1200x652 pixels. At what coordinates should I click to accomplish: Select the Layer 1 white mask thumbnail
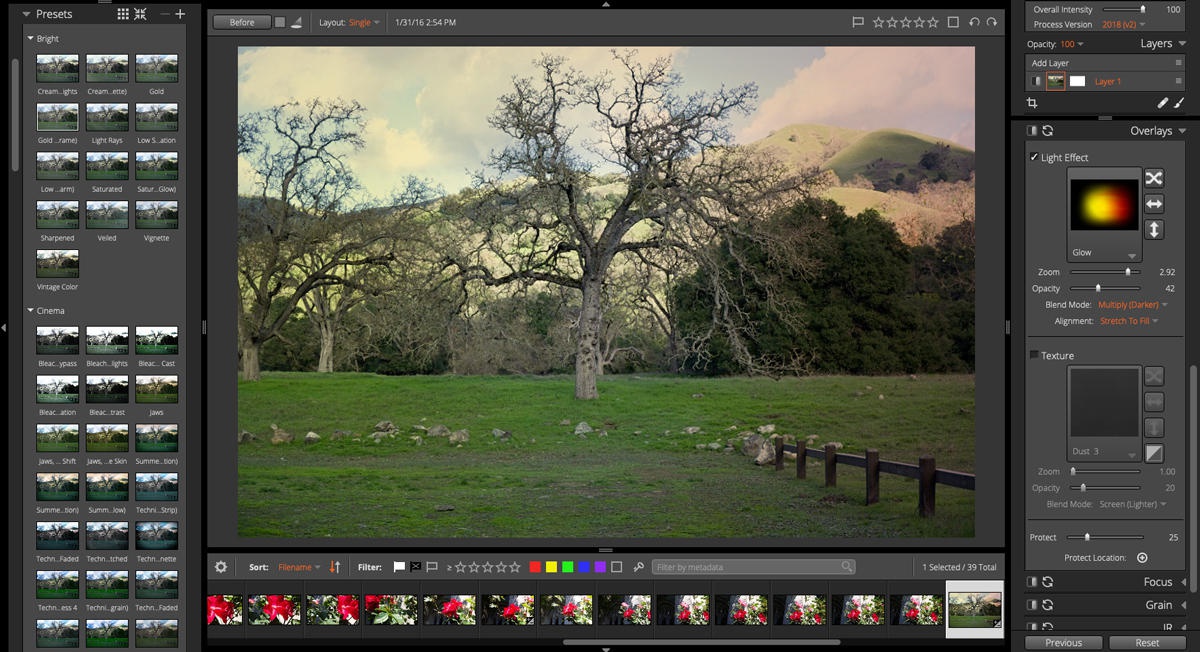1077,81
